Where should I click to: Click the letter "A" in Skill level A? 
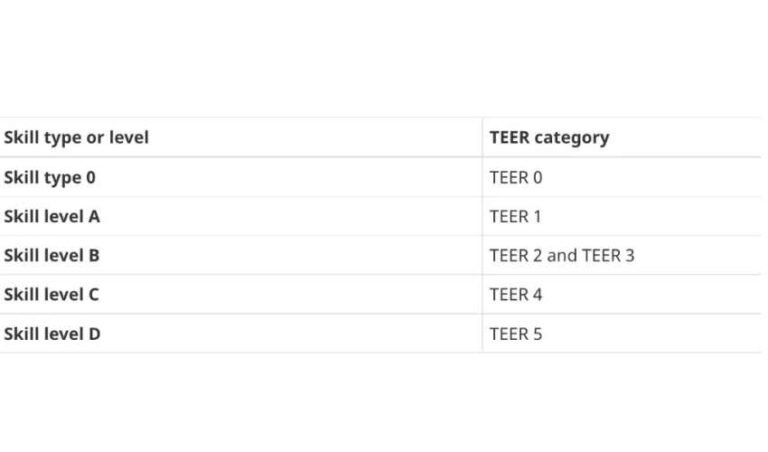click(94, 216)
